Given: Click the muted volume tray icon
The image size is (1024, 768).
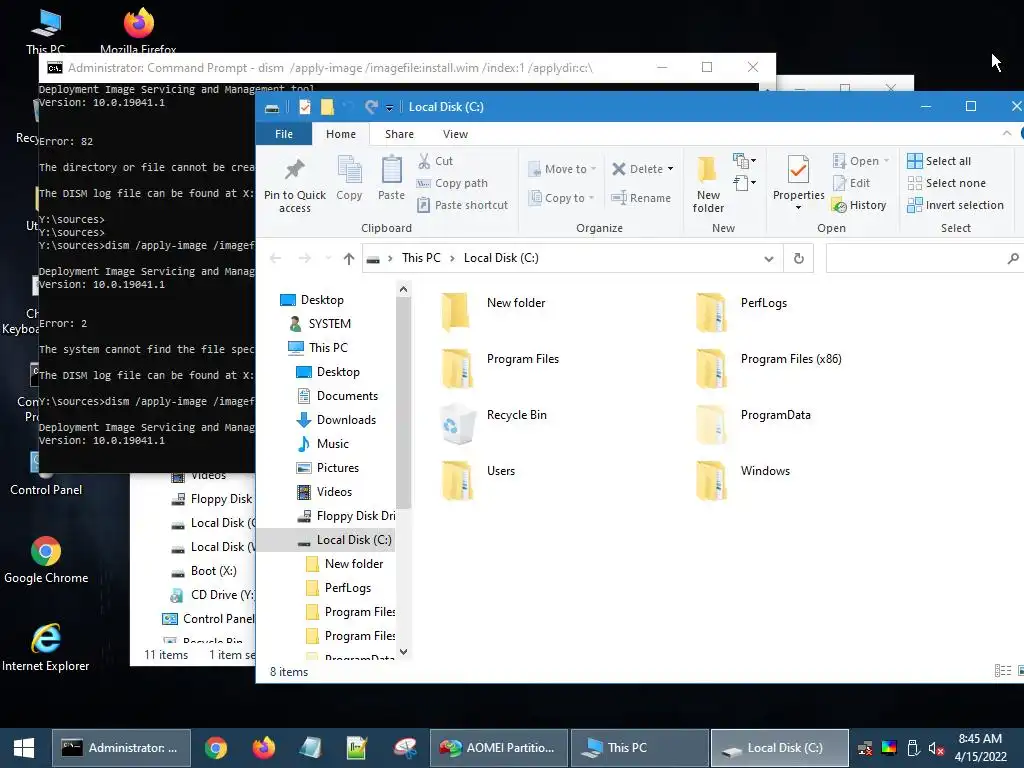Looking at the screenshot, I should pyautogui.click(x=936, y=748).
